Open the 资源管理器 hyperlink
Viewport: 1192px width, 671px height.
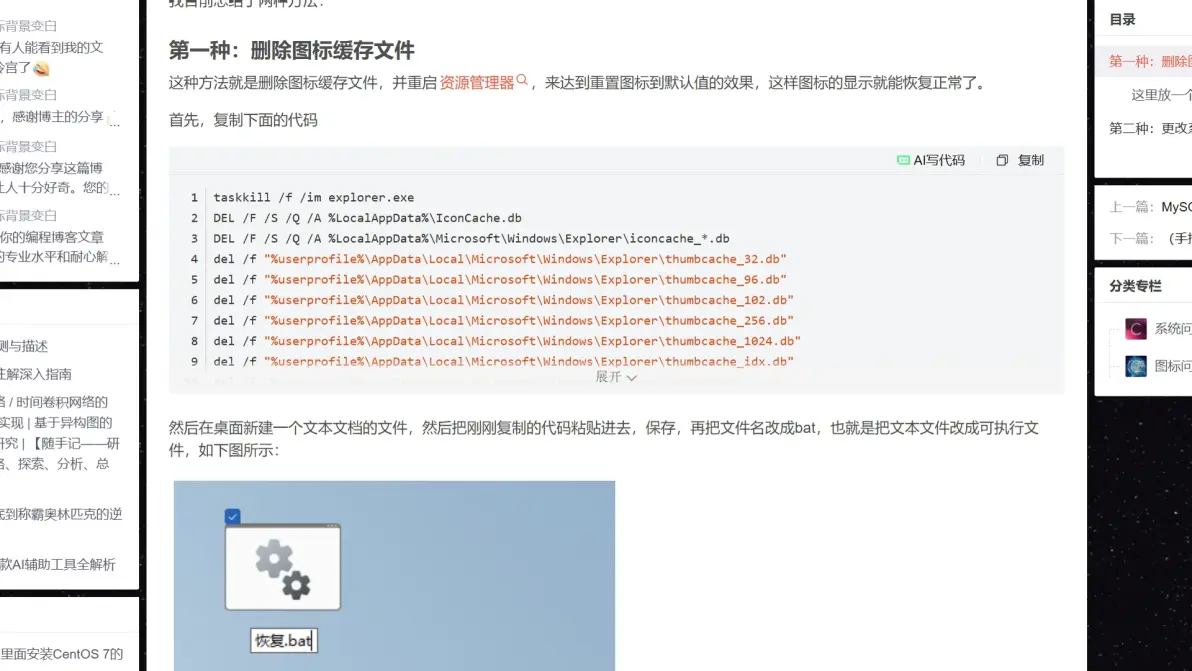point(477,83)
